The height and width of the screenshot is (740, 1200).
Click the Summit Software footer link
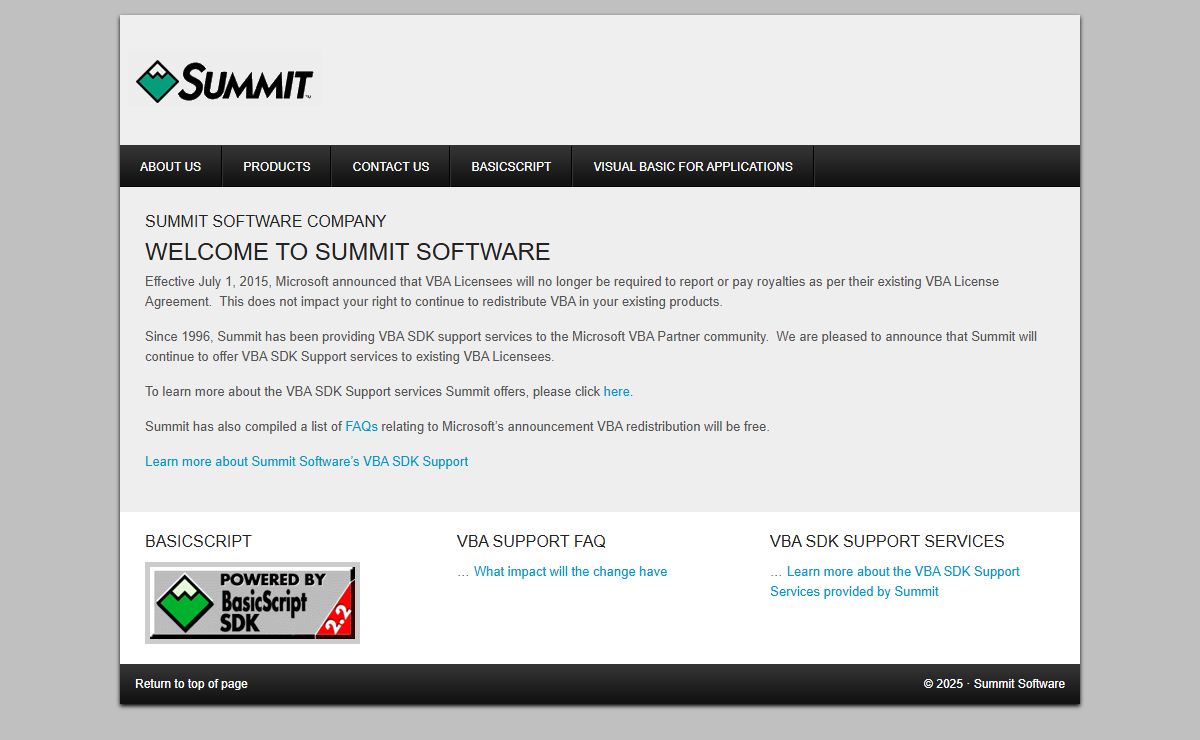tap(1019, 684)
